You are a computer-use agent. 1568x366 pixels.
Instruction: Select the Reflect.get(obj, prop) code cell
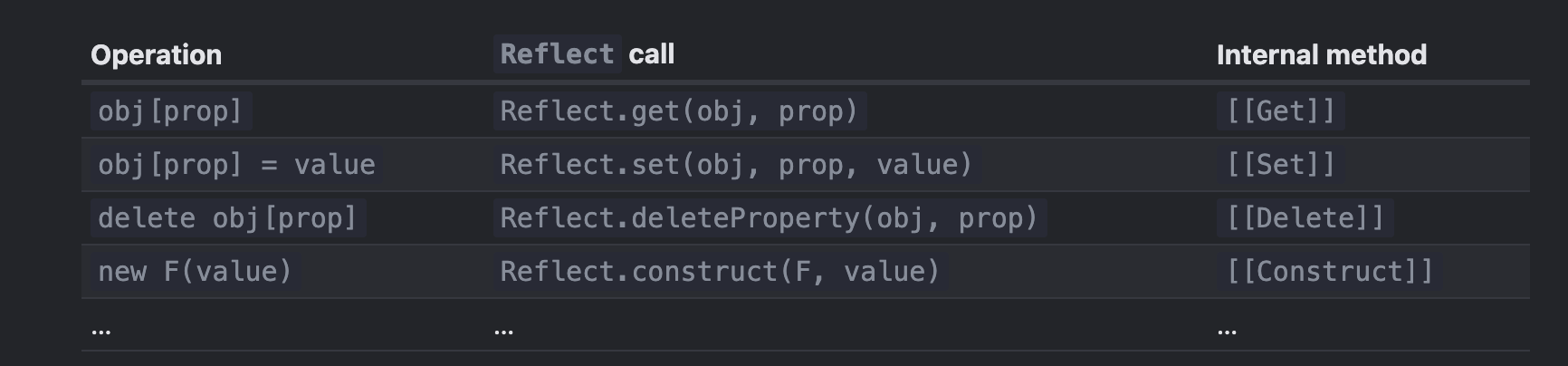coord(679,111)
